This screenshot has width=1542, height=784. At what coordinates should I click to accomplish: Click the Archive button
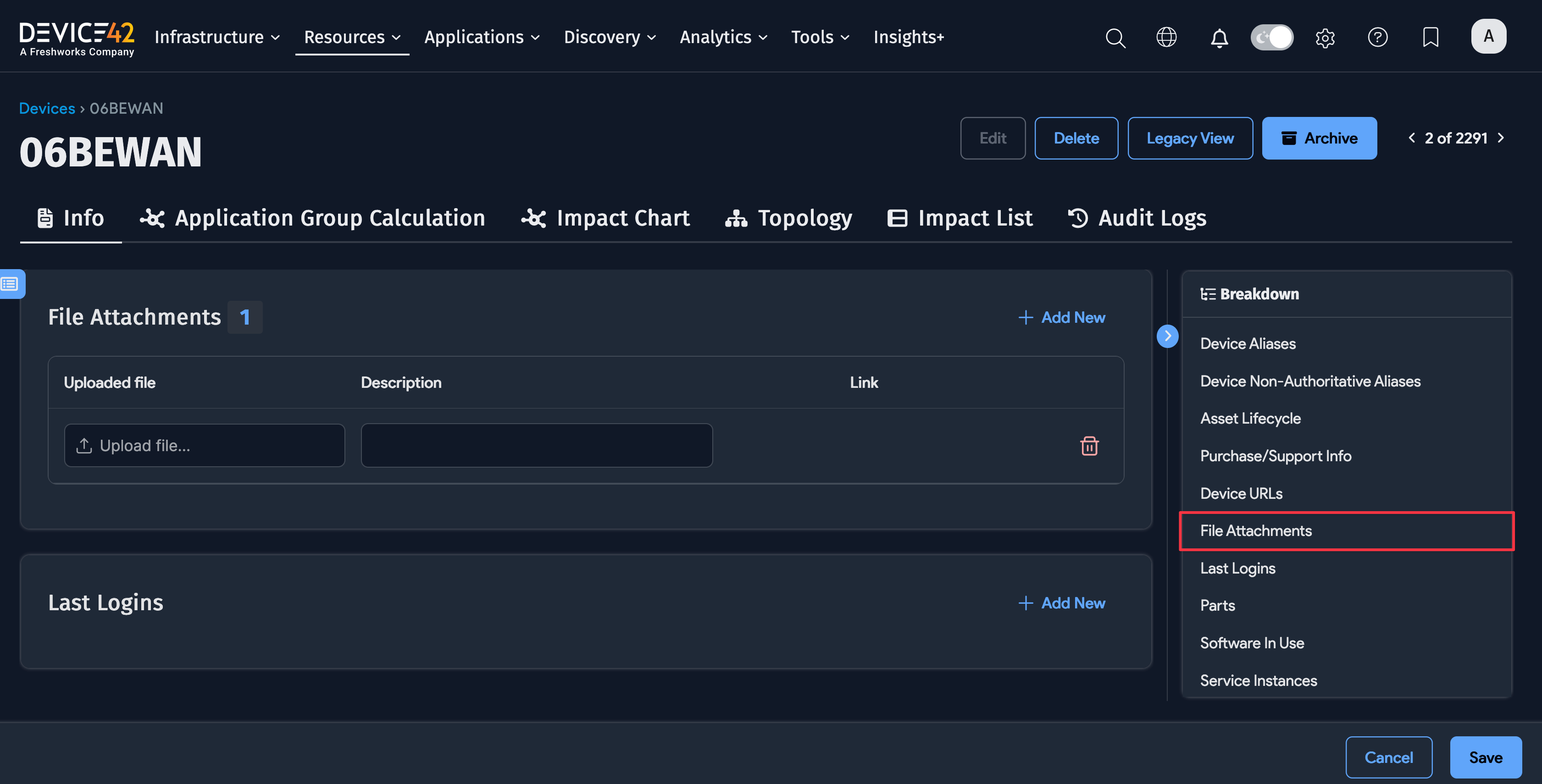(x=1319, y=138)
